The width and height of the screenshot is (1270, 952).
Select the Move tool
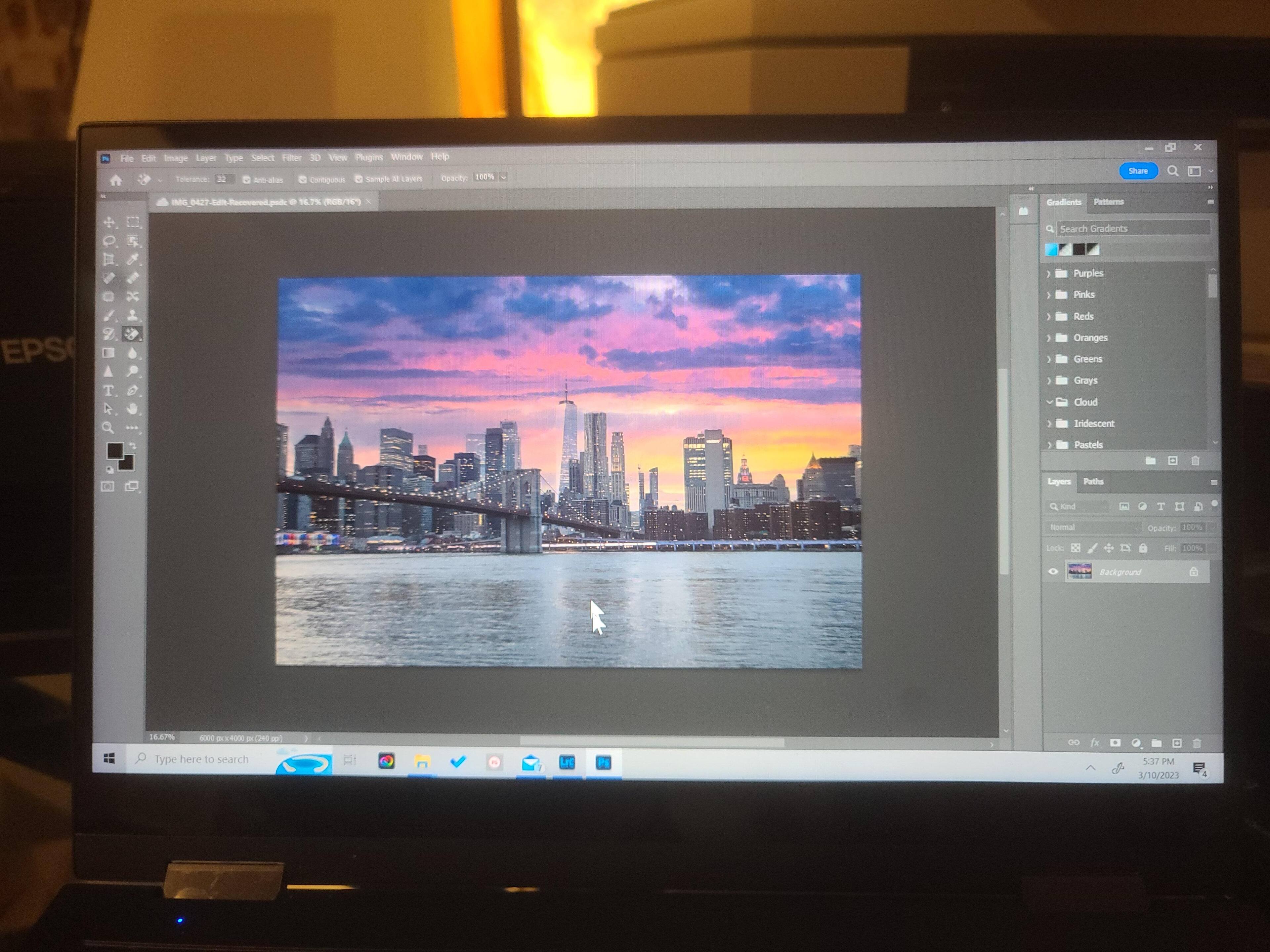(x=109, y=223)
